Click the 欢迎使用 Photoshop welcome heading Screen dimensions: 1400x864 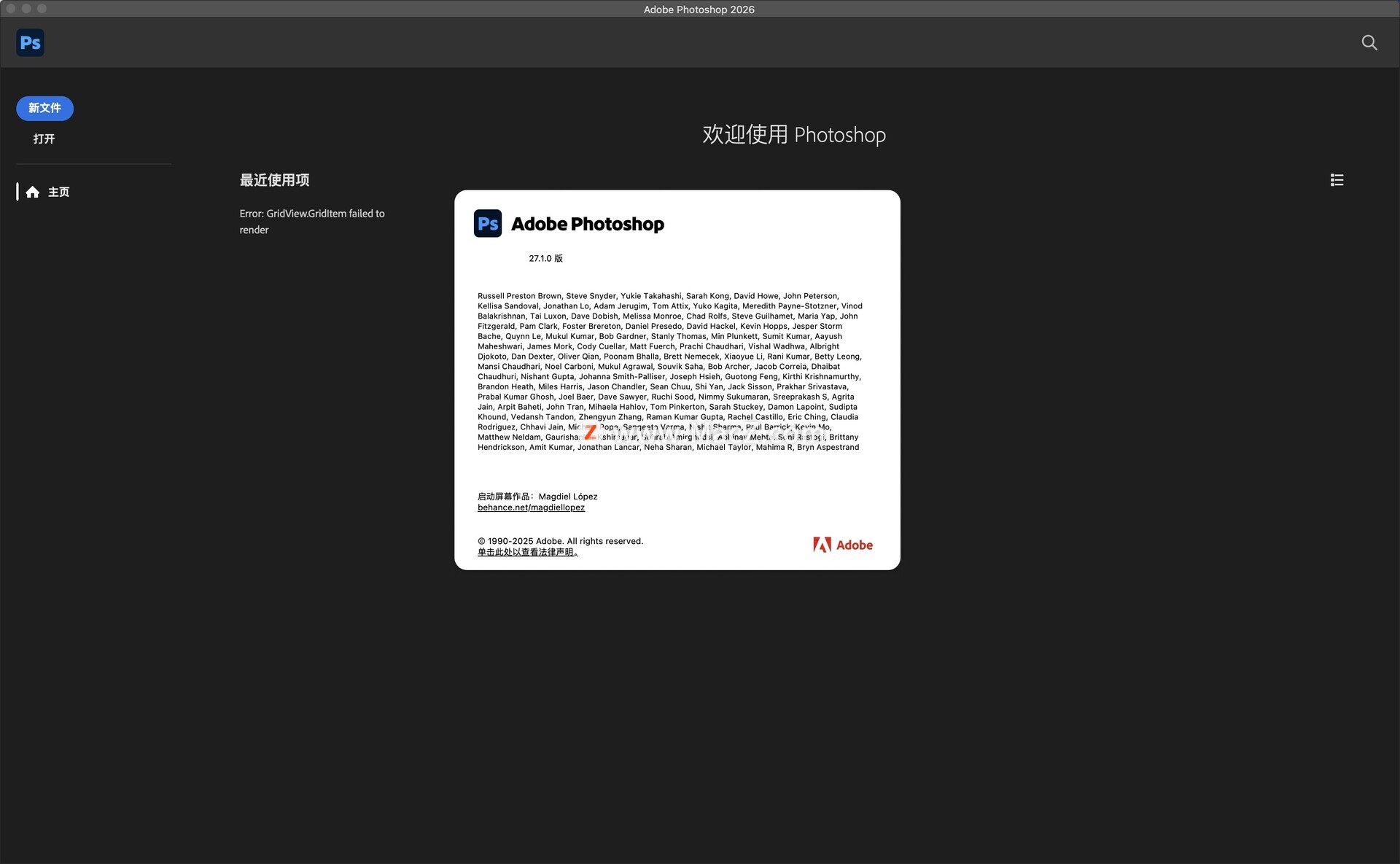tap(793, 135)
